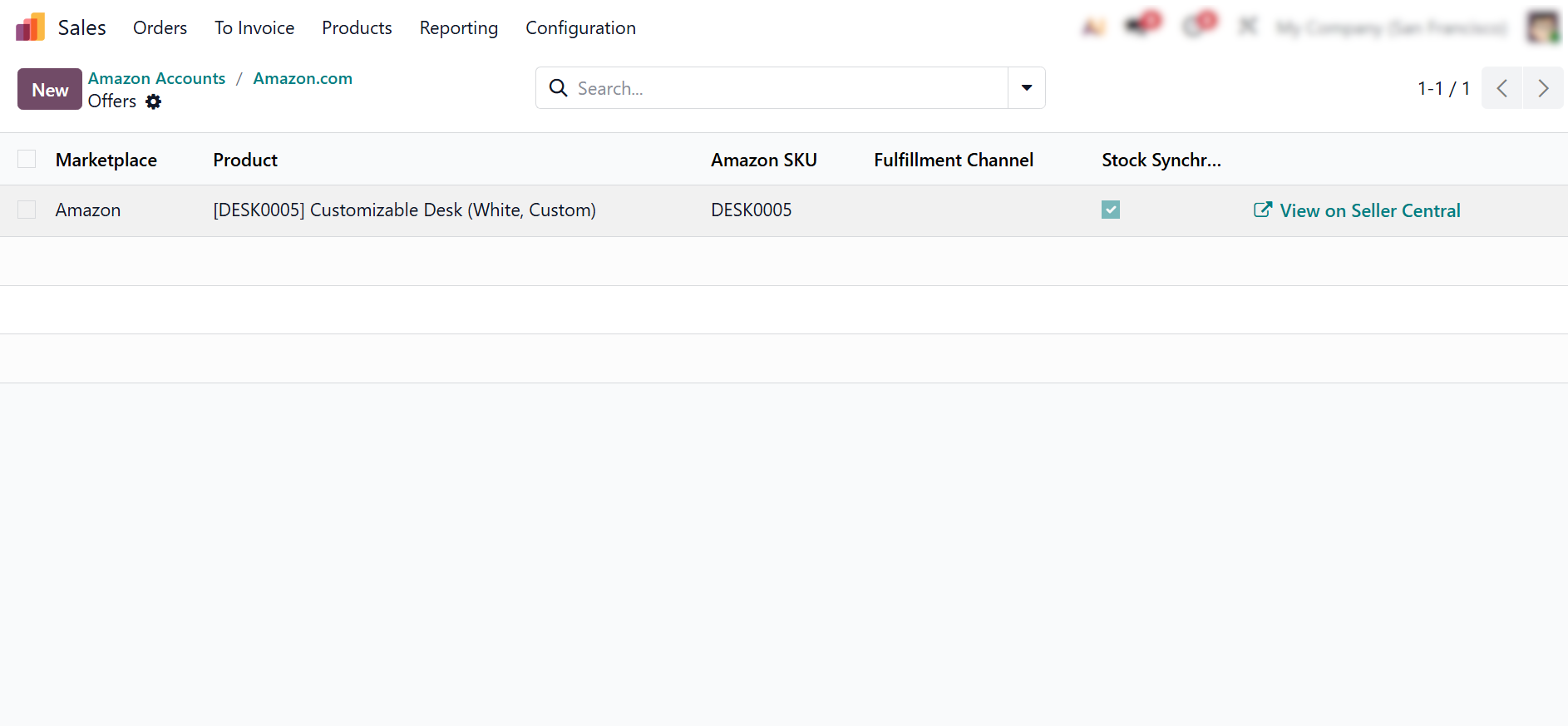Expand the search filter options dropdown

tap(1027, 88)
